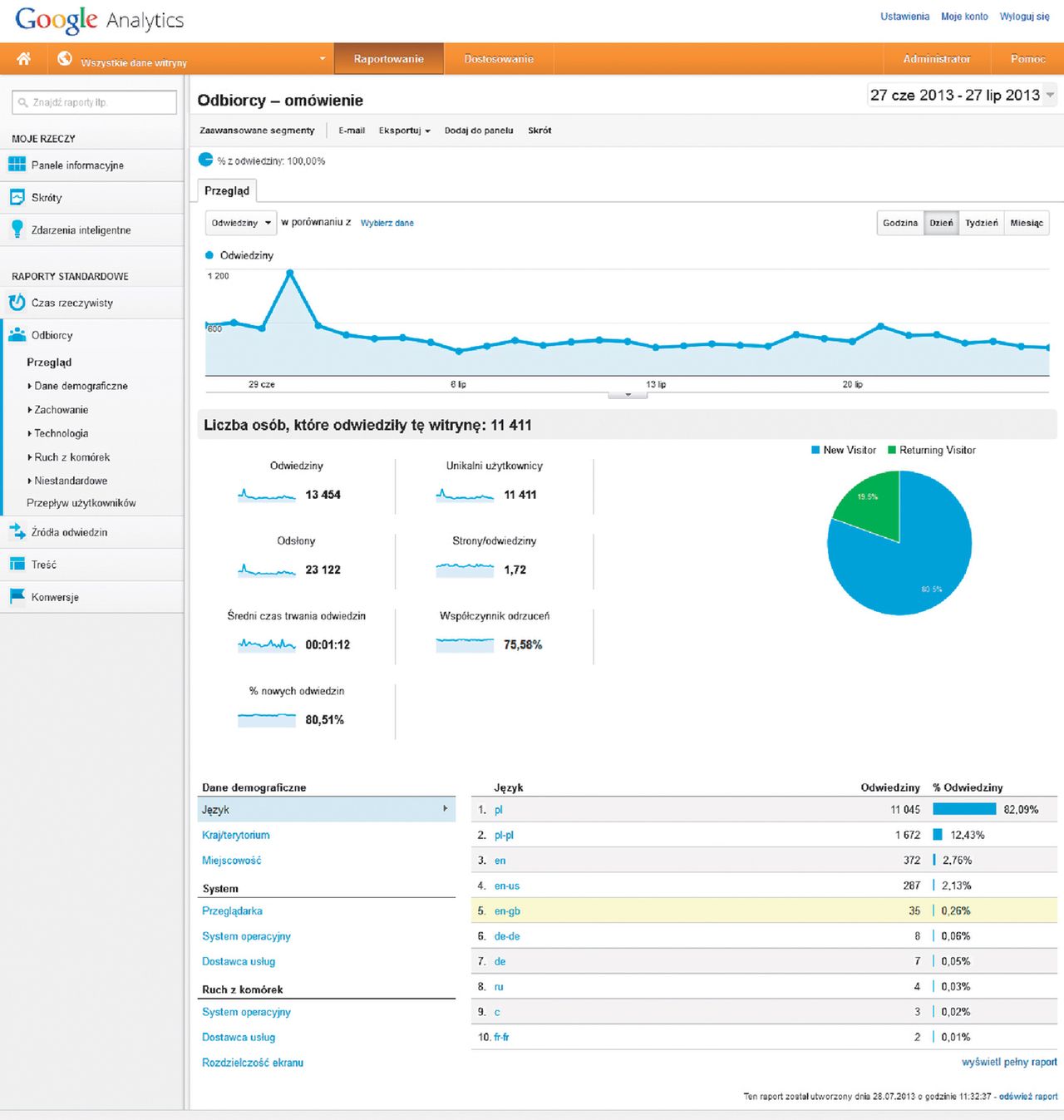
Task: Click the Unikalni użytkownicy sparkline
Action: [465, 495]
